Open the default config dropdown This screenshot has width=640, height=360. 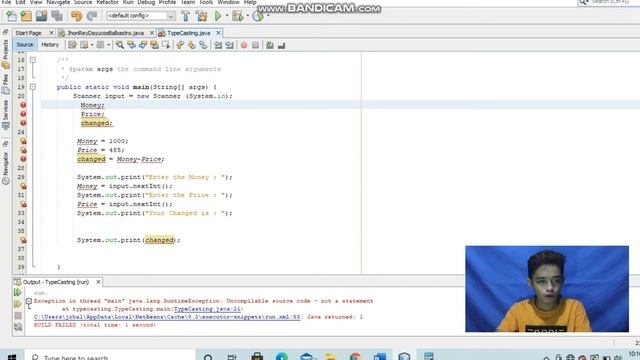click(x=141, y=16)
